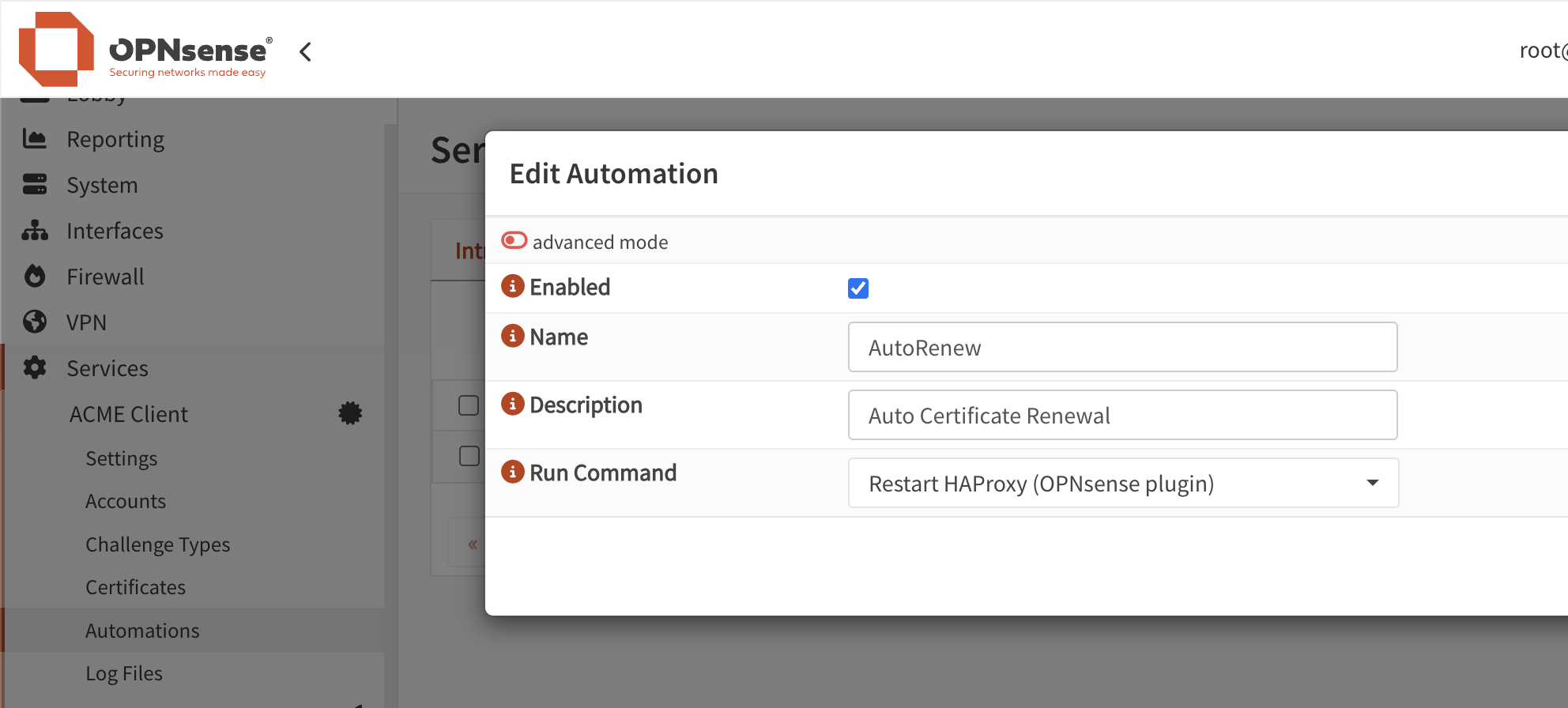Uncheck the Enabled checkbox

pos(858,288)
